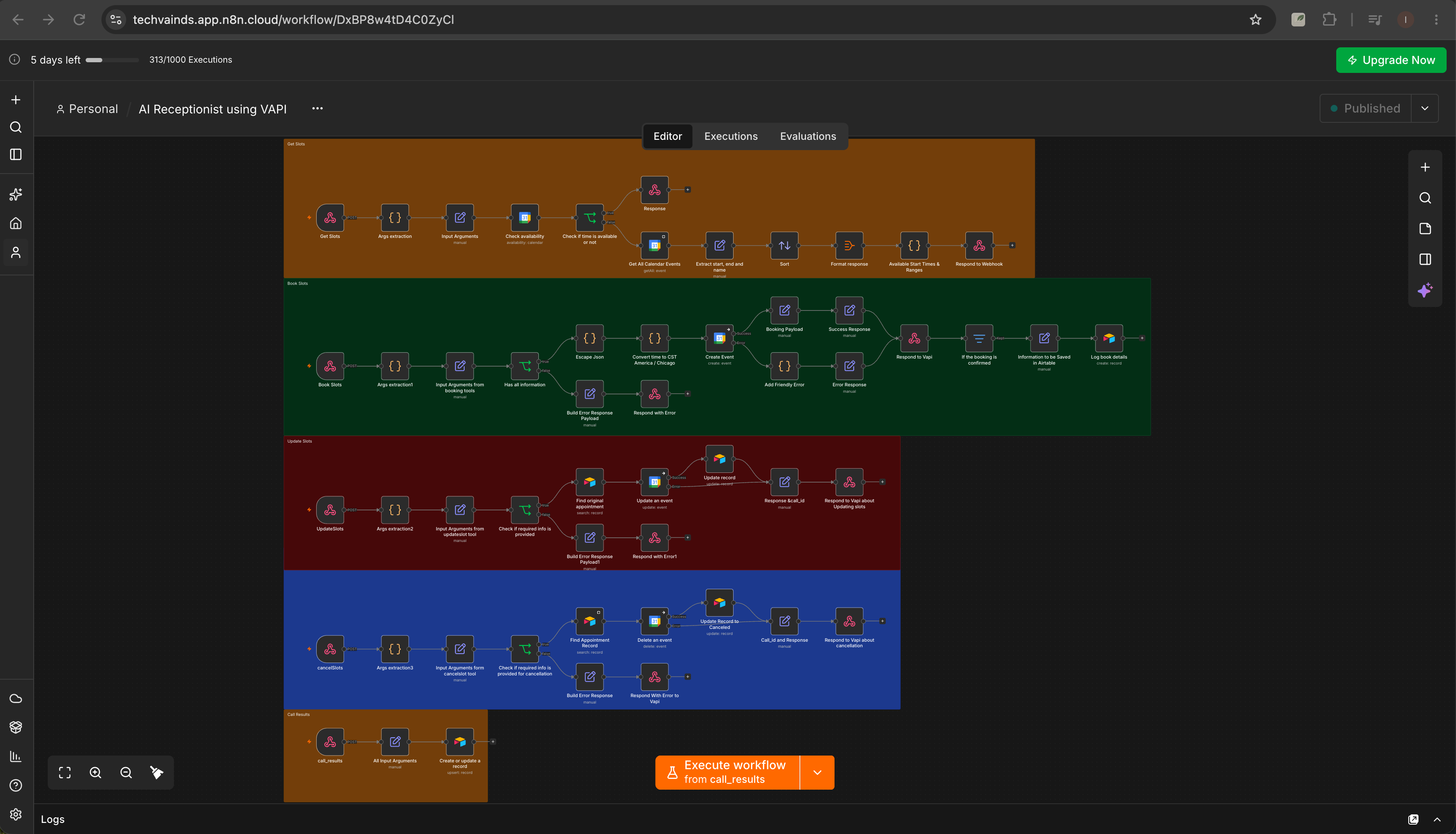Click the fit to view icon

pyautogui.click(x=65, y=773)
